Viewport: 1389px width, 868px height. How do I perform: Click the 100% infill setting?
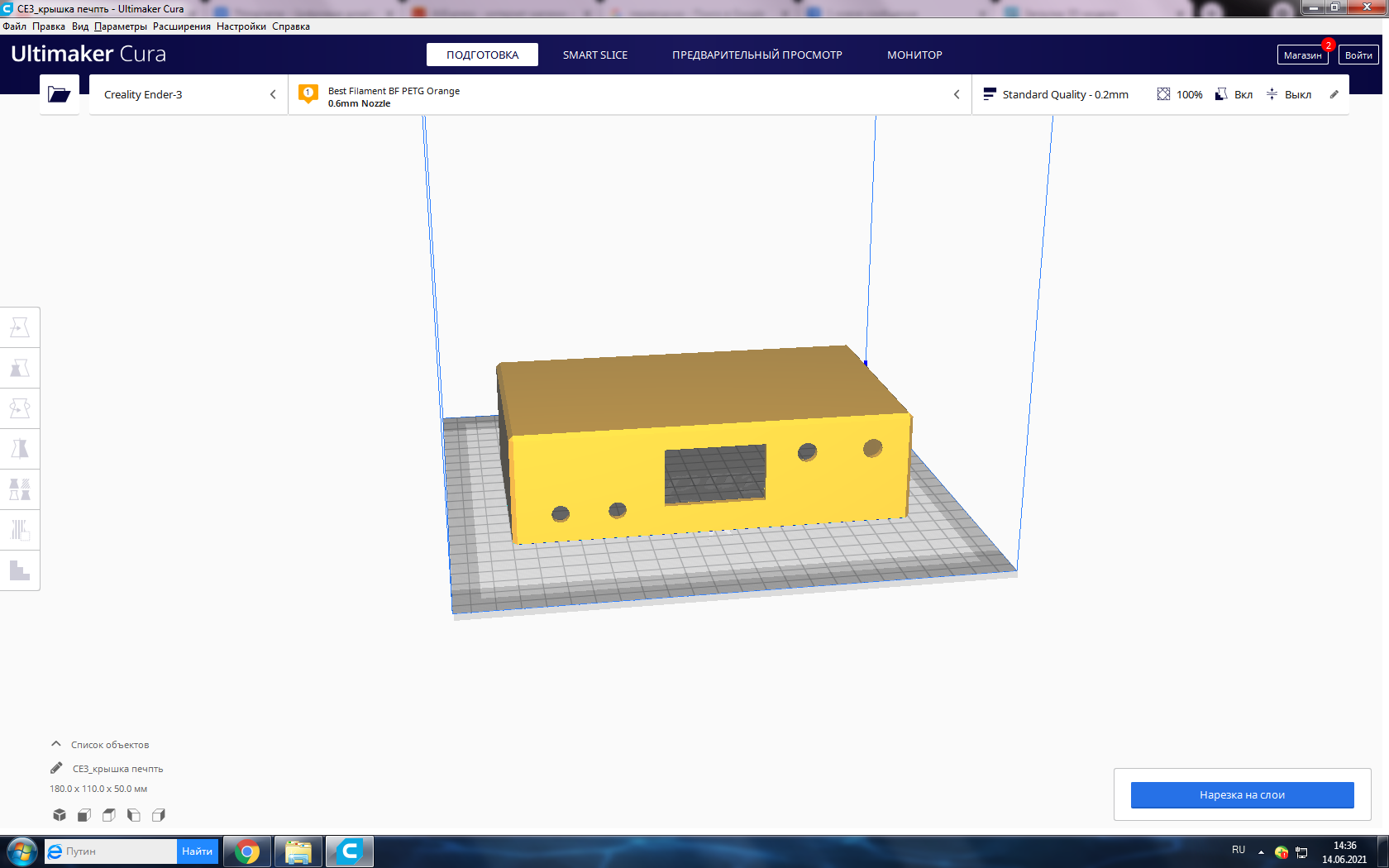click(x=1180, y=94)
